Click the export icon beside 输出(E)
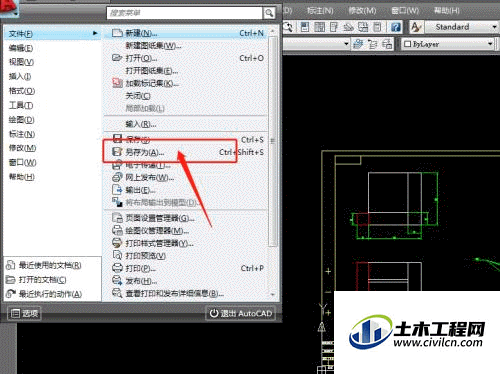The image size is (500, 374). (x=117, y=190)
